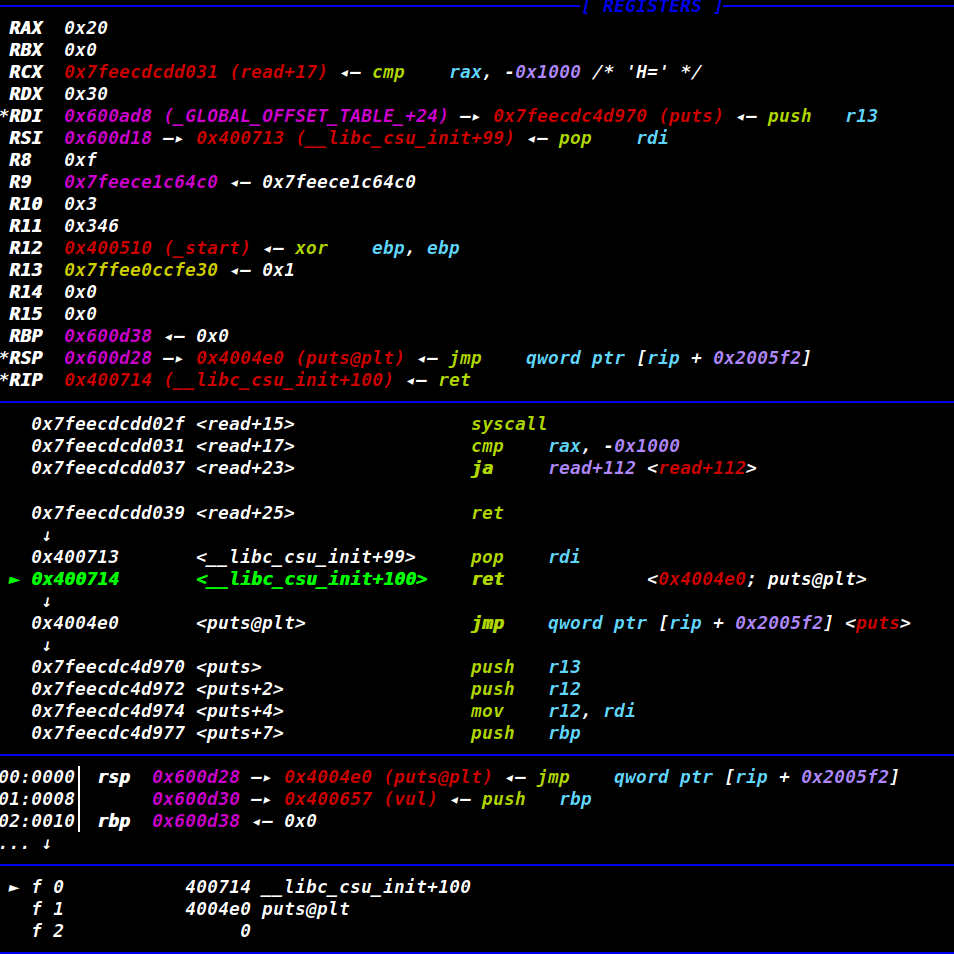The width and height of the screenshot is (954, 954).
Task: Click the changed-register asterisk before RIP
Action: click(4, 380)
